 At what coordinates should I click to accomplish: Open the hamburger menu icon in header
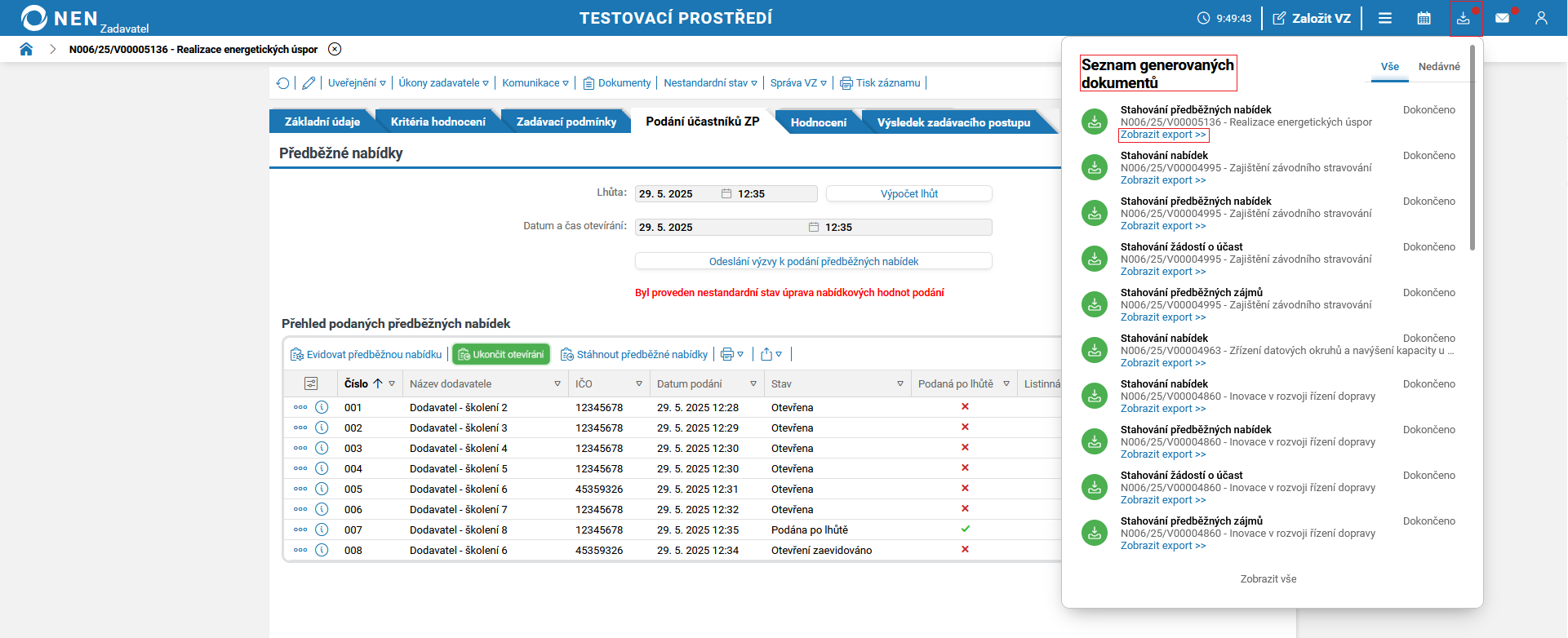click(x=1385, y=18)
